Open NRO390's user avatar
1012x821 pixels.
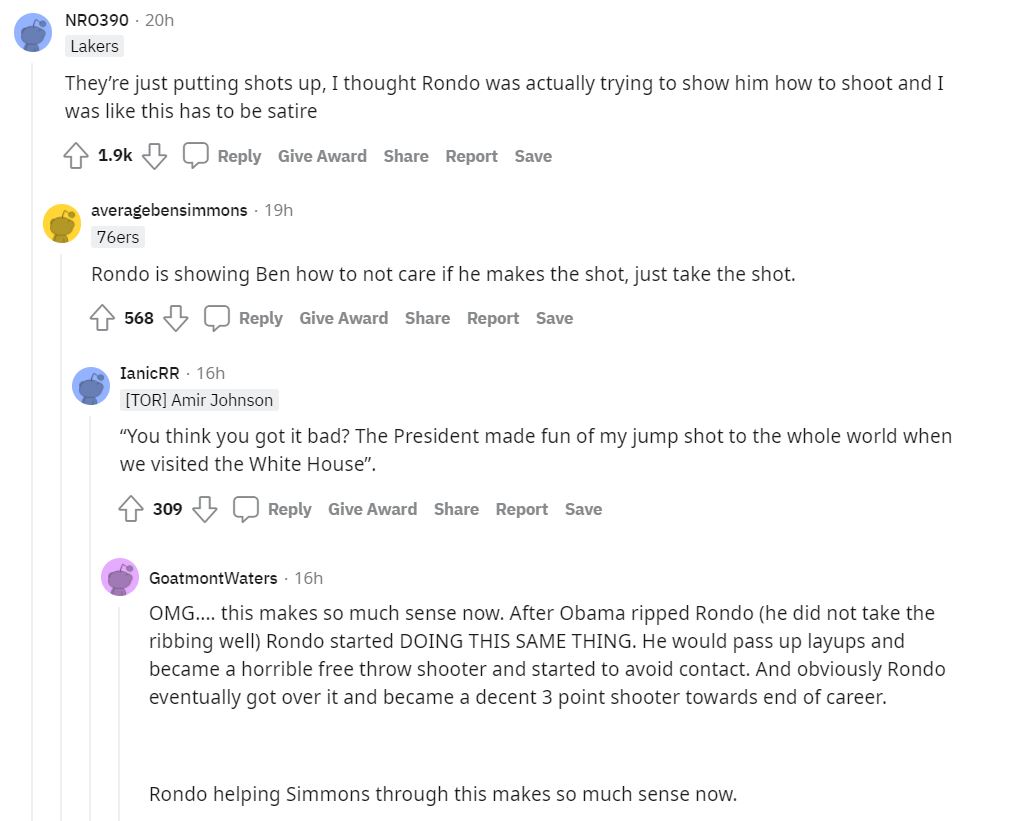pyautogui.click(x=33, y=33)
